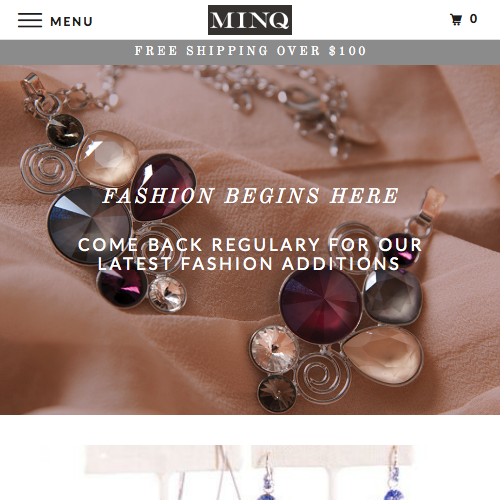Image resolution: width=500 pixels, height=500 pixels.
Task: Open the middle blue bead earring product
Action: pyautogui.click(x=267, y=477)
